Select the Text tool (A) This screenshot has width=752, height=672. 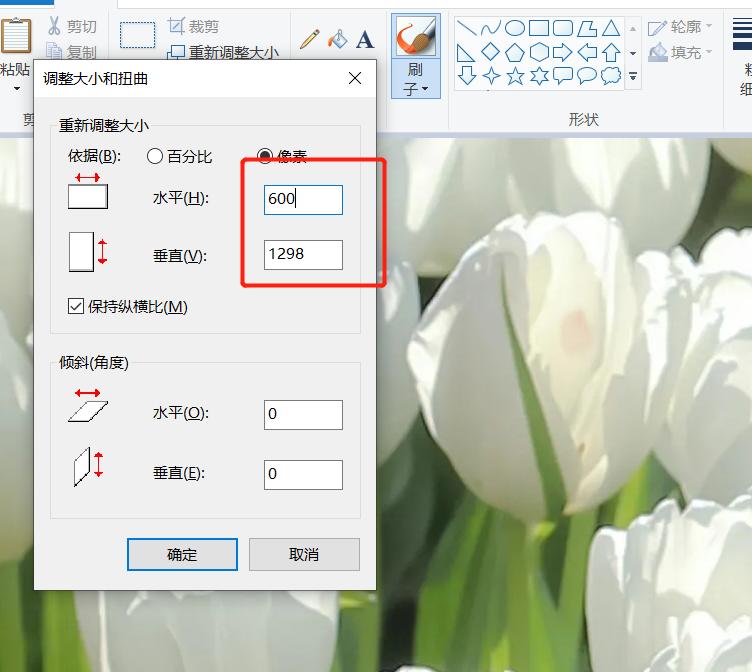pyautogui.click(x=364, y=40)
